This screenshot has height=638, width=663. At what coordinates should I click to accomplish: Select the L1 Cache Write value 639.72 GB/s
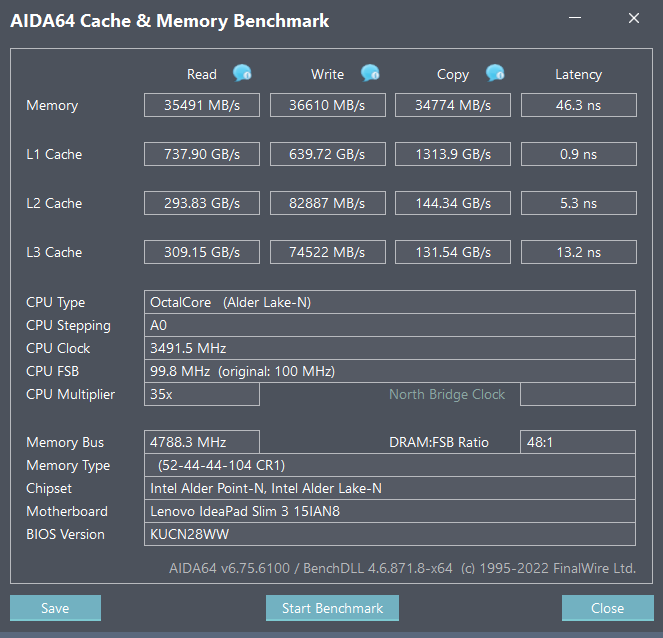tap(328, 154)
